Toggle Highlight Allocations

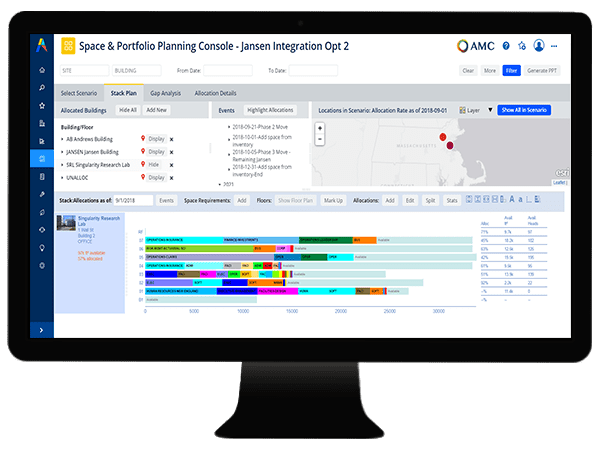point(270,110)
